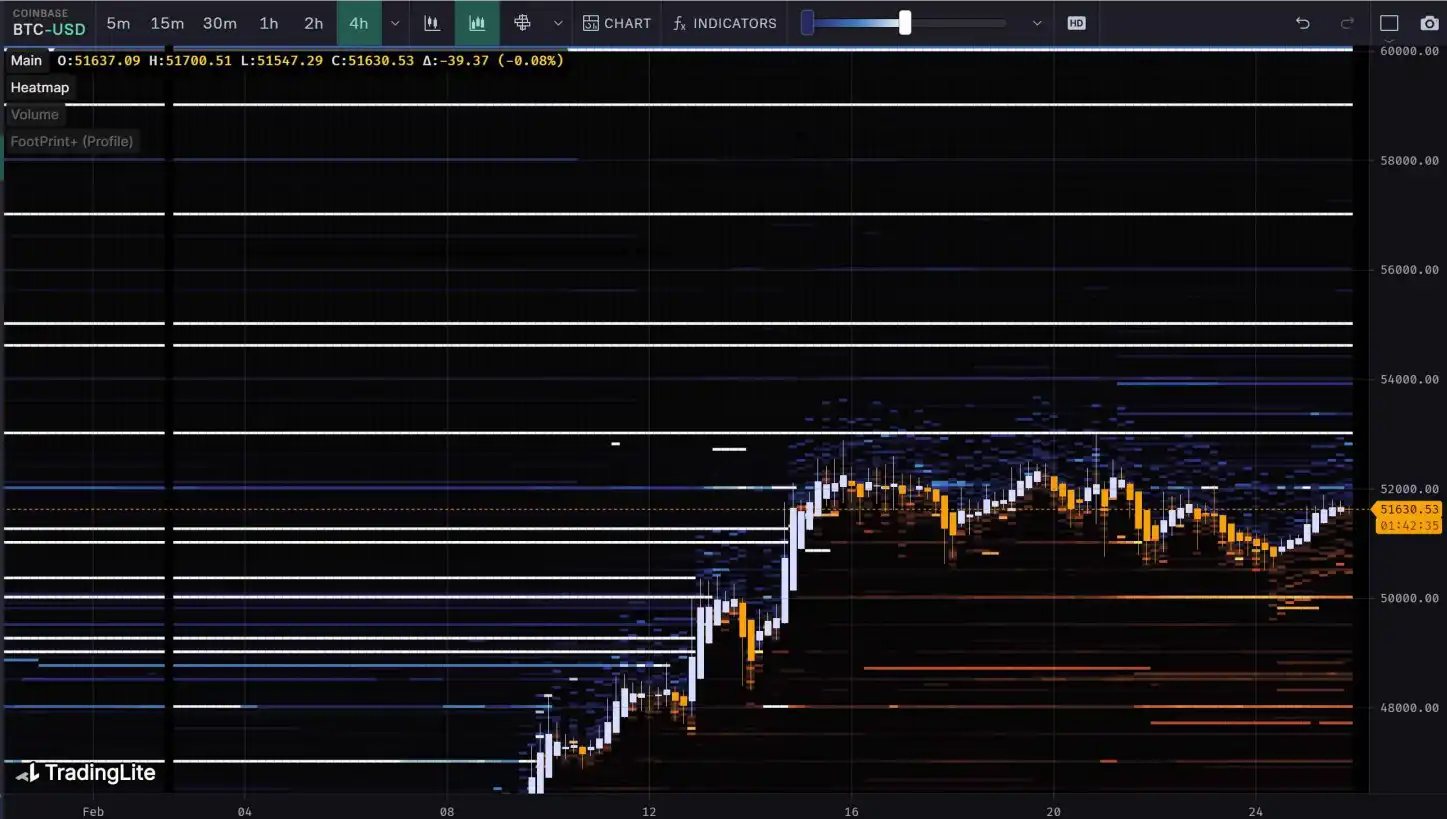Image resolution: width=1447 pixels, height=819 pixels.
Task: Switch to the 5m timeframe
Action: coord(118,23)
